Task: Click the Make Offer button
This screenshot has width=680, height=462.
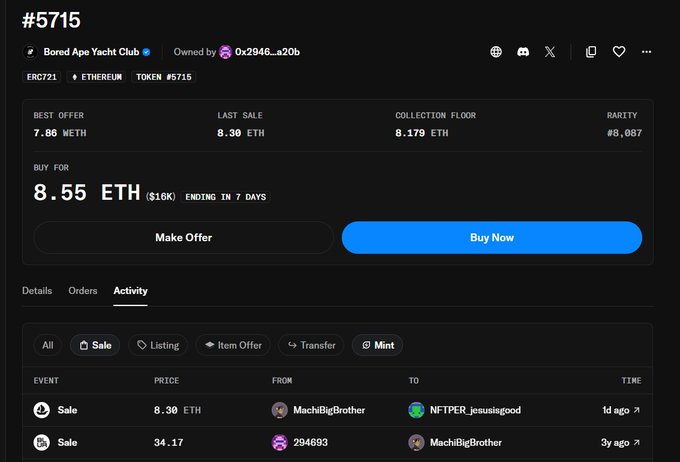Action: [x=183, y=238]
